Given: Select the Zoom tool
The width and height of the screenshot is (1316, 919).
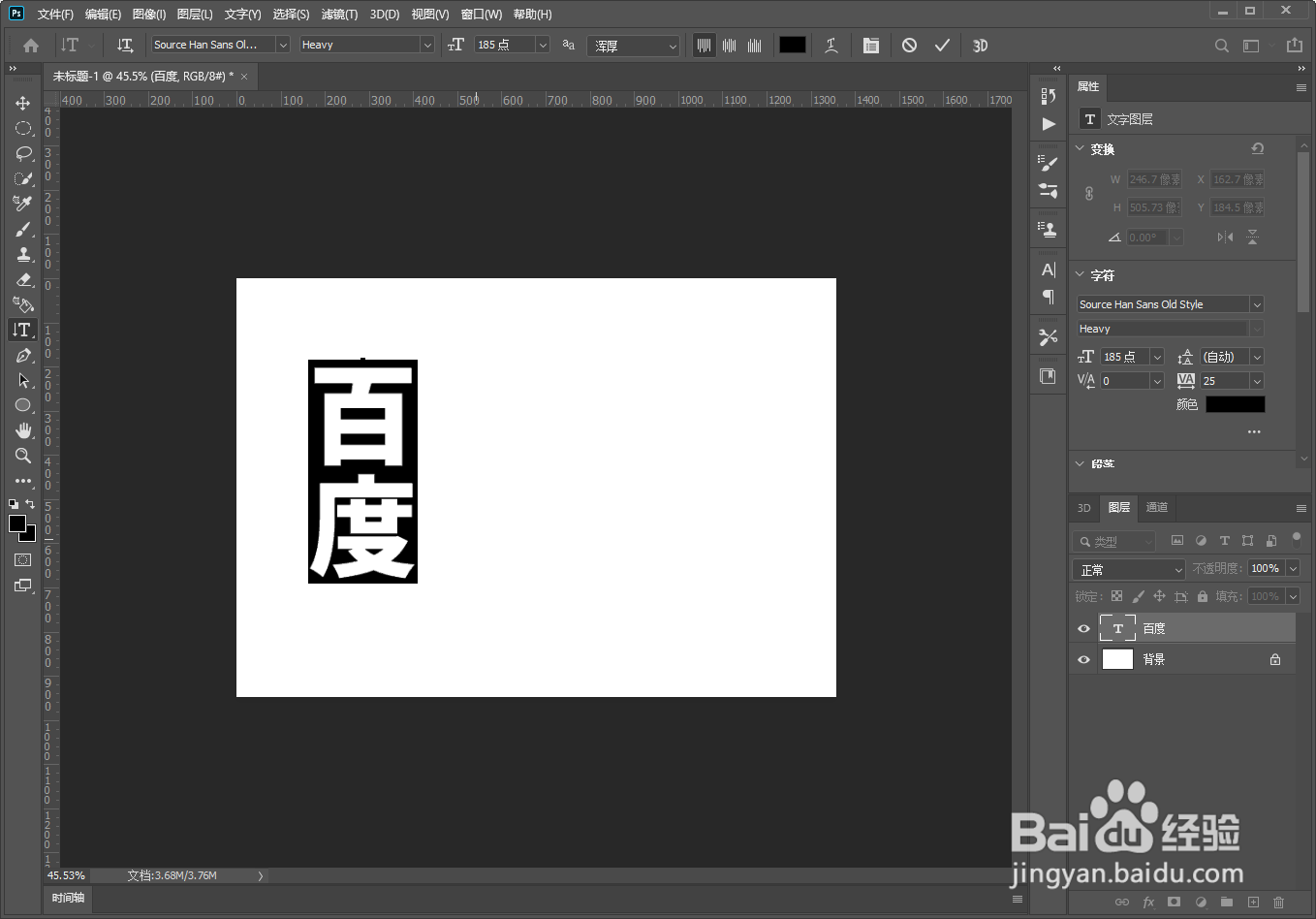Looking at the screenshot, I should (x=23, y=456).
